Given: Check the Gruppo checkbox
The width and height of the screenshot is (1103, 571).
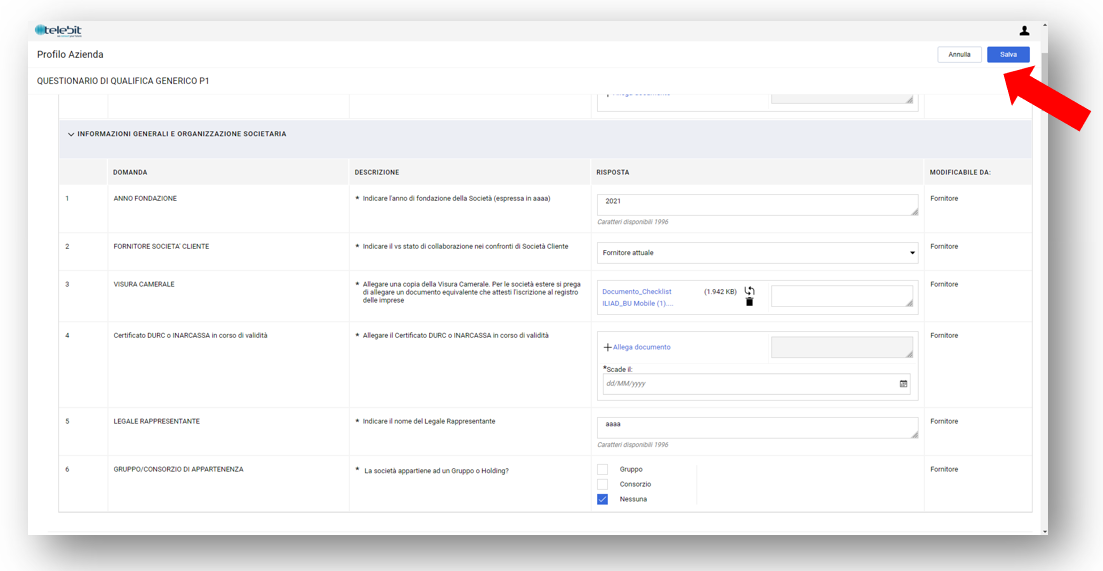Looking at the screenshot, I should click(602, 469).
